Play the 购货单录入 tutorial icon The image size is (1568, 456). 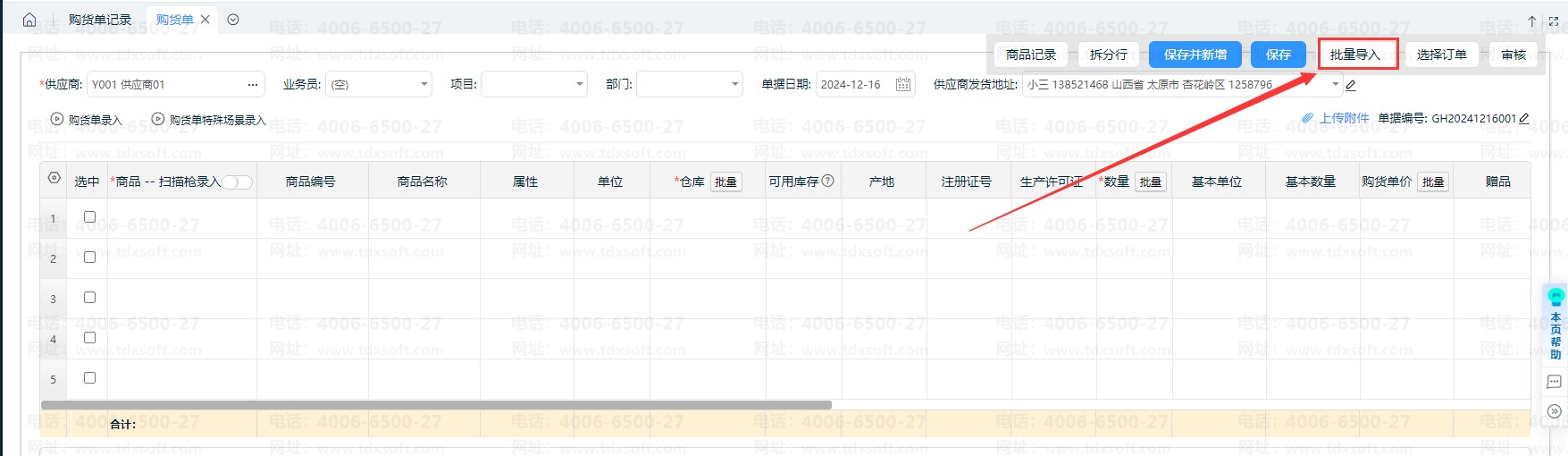[57, 119]
